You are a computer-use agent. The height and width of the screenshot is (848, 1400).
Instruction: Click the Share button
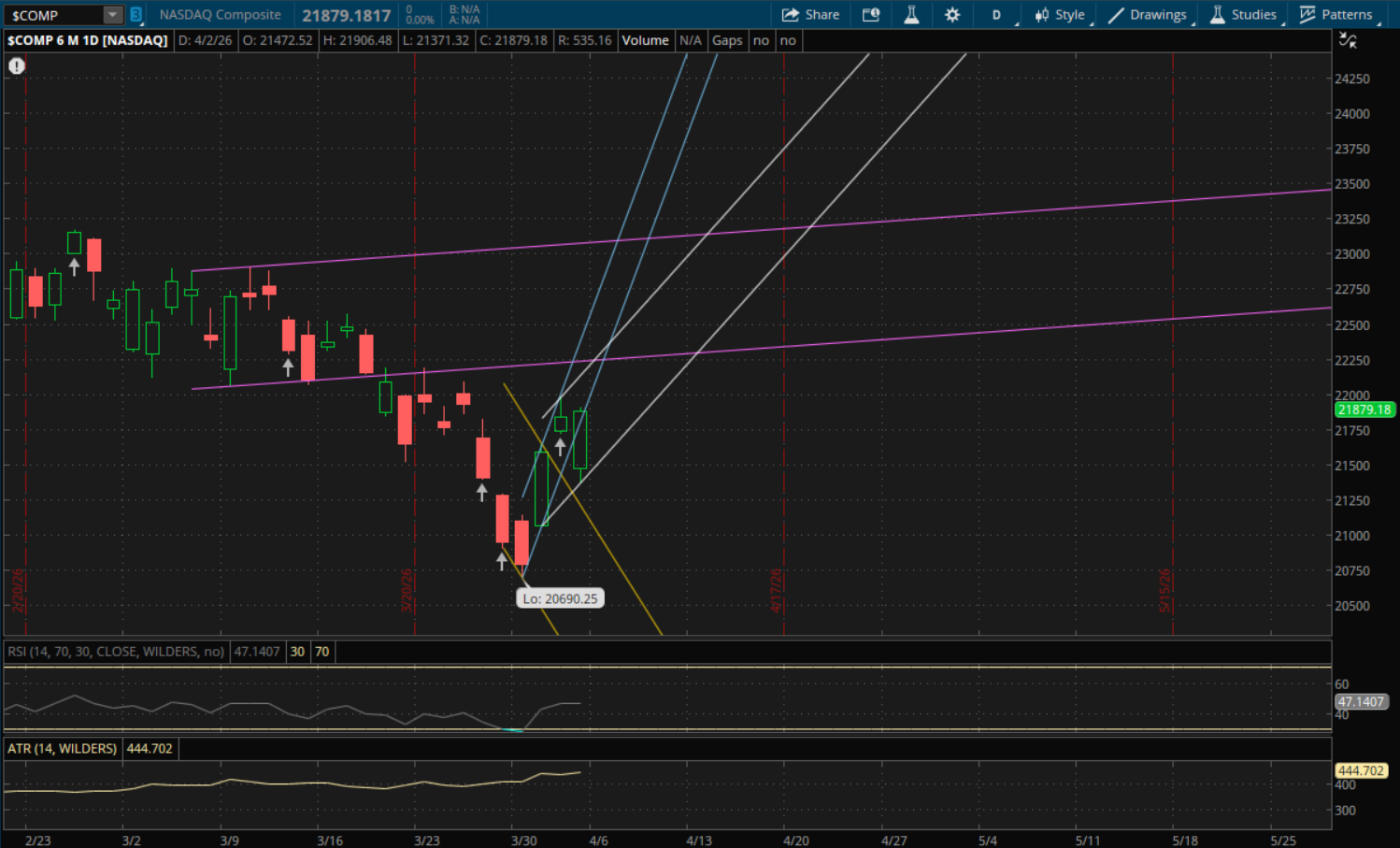(810, 15)
